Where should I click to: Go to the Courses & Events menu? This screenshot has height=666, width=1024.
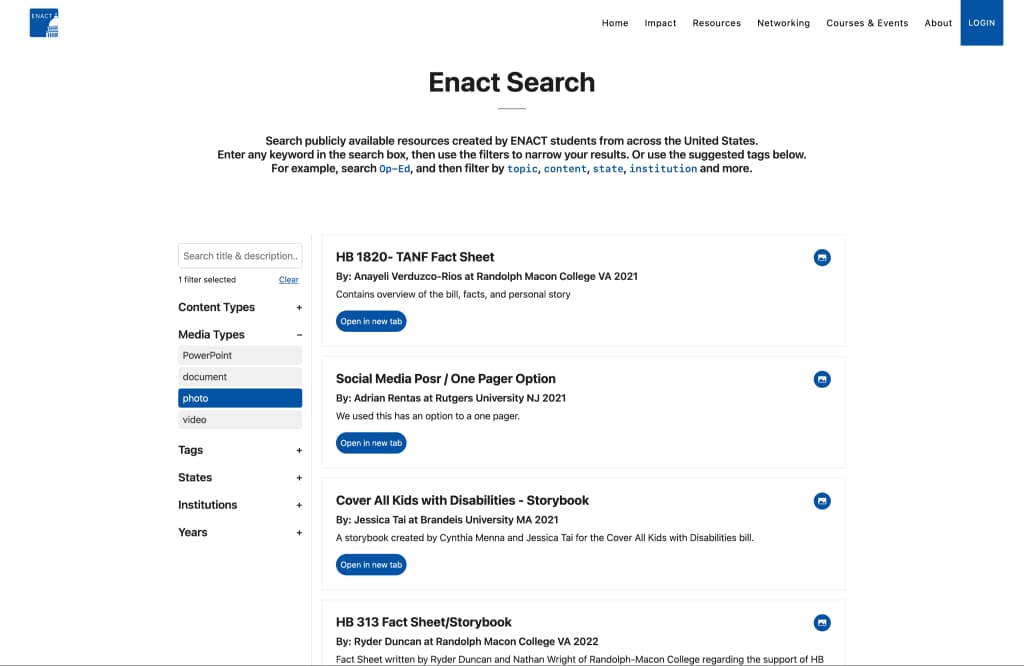click(x=867, y=23)
